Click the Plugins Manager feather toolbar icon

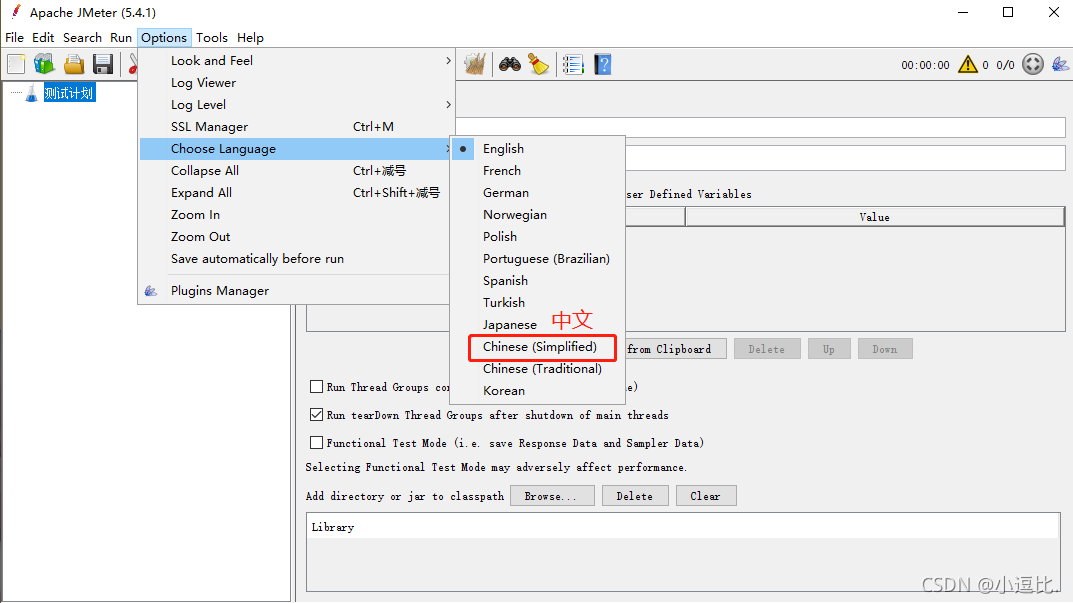[x=1060, y=64]
